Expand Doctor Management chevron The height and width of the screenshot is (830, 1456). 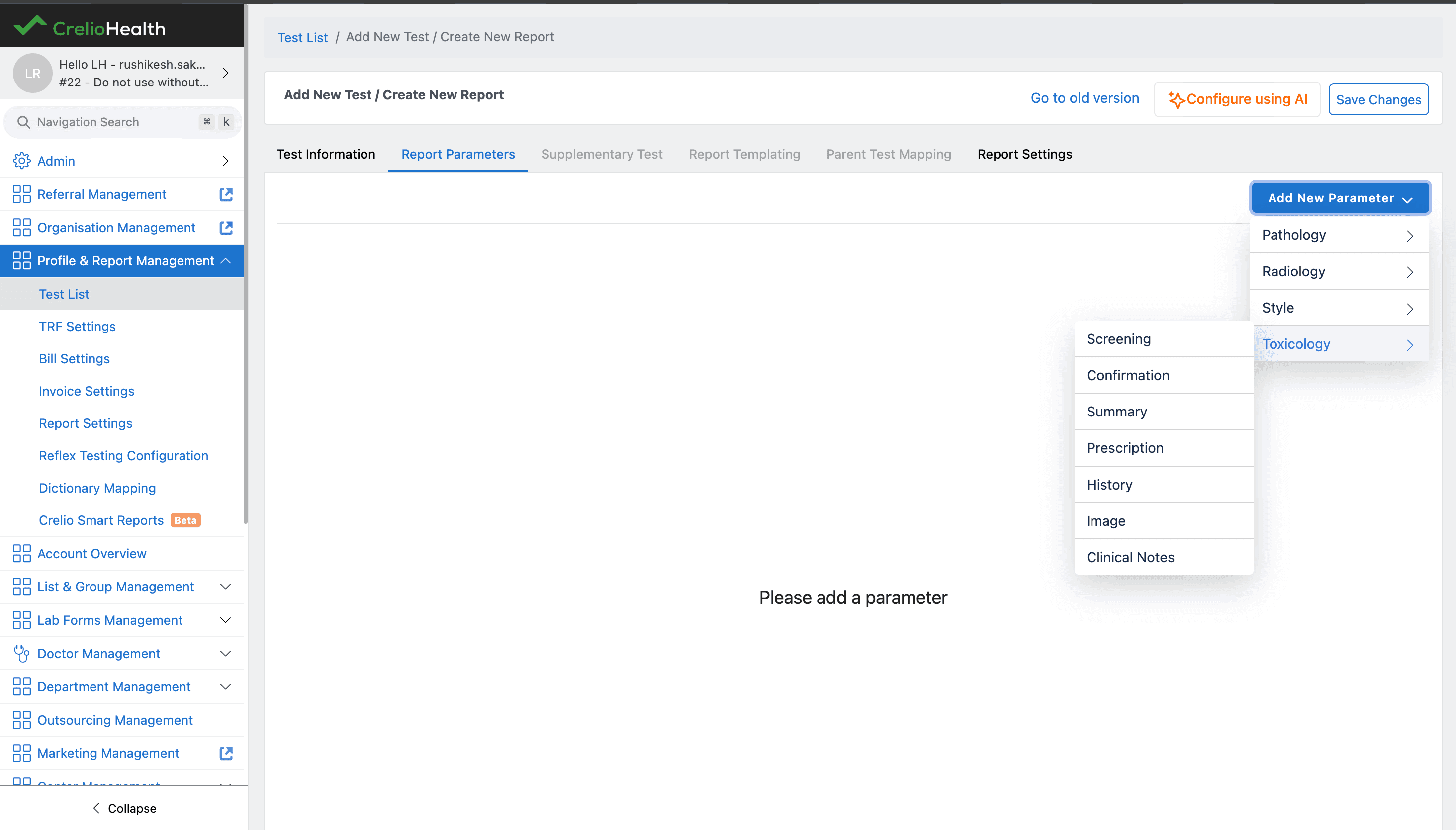(226, 653)
